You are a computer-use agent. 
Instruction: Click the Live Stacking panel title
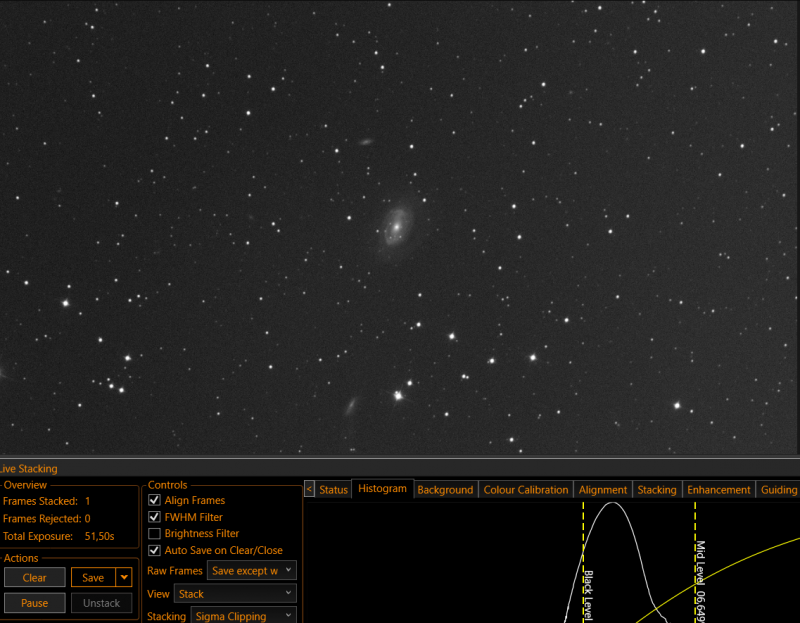point(28,468)
